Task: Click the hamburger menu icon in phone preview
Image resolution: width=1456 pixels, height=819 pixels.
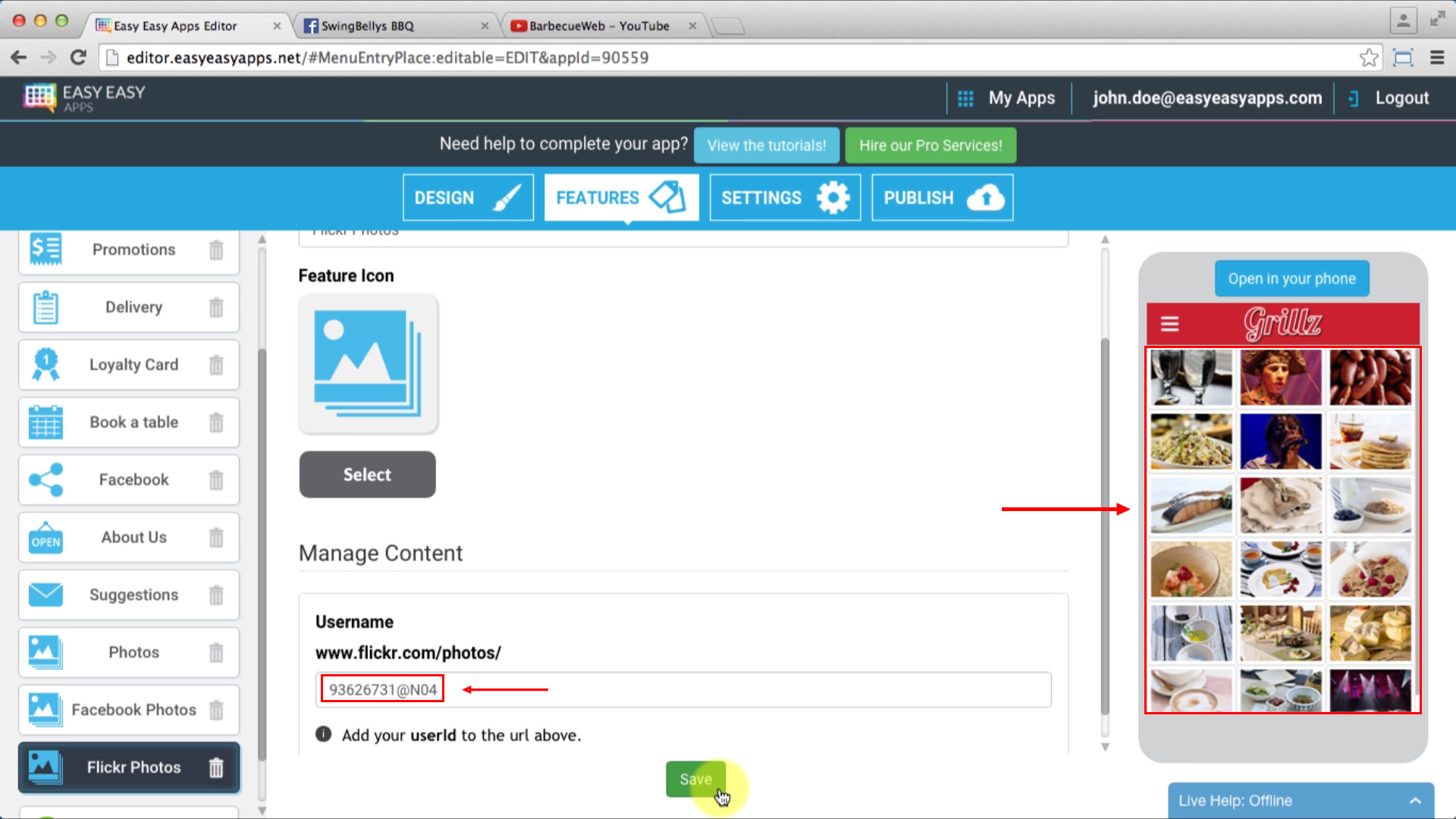Action: [1169, 323]
